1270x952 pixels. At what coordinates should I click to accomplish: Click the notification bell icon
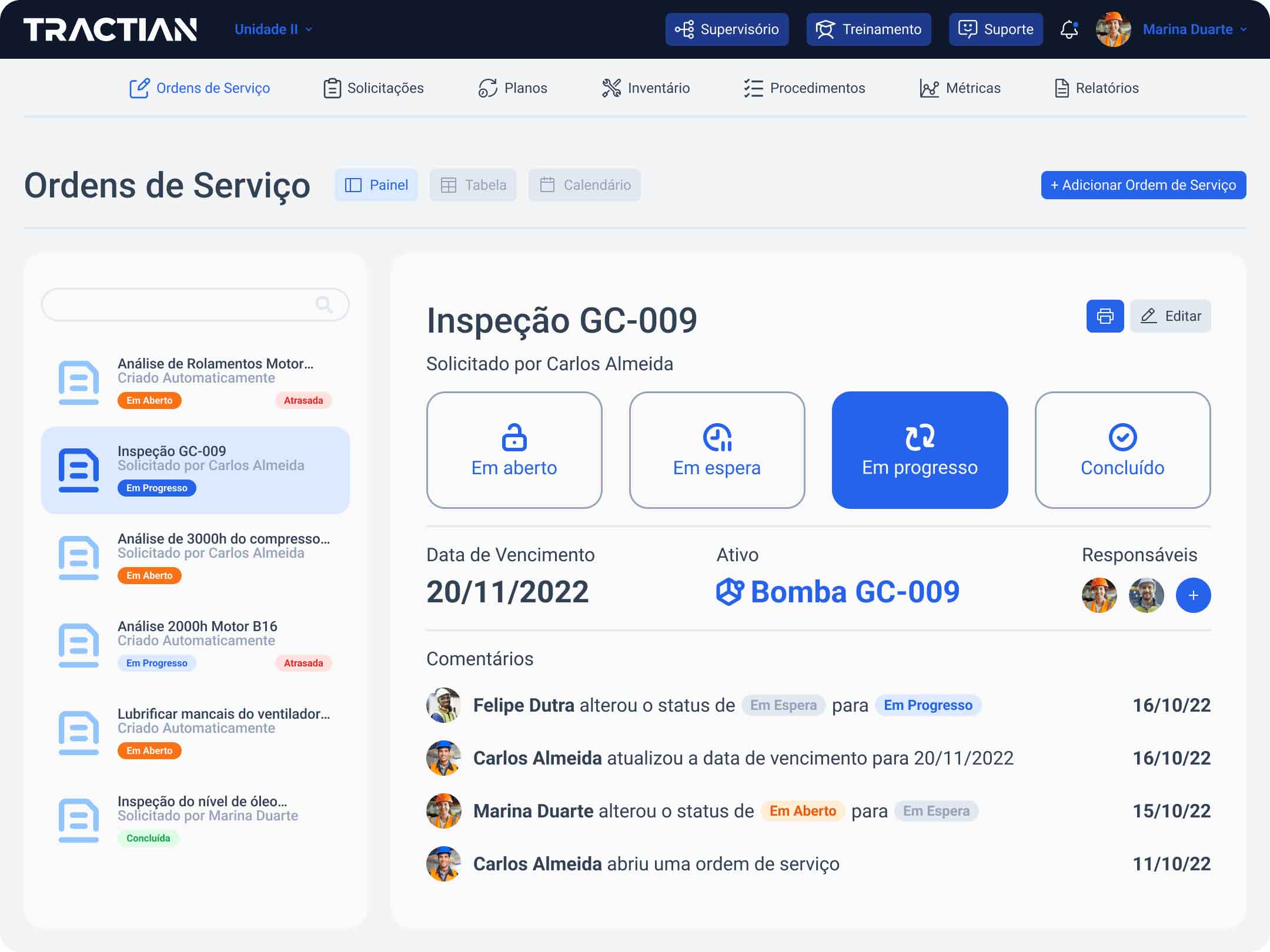pyautogui.click(x=1068, y=29)
